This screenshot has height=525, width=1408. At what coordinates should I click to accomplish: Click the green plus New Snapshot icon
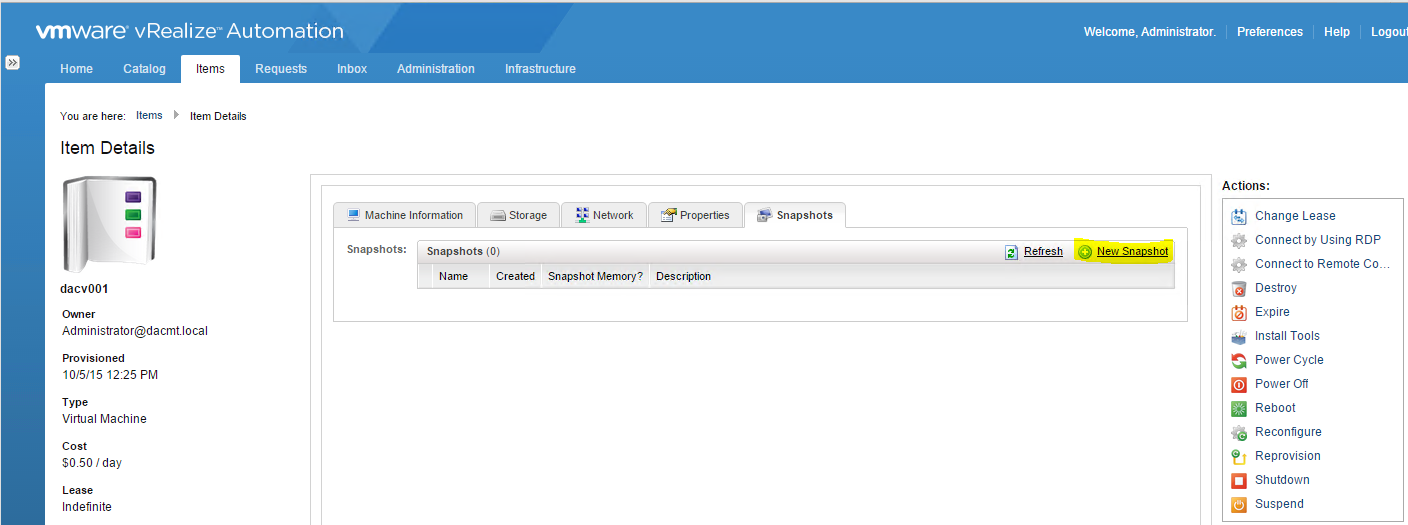[1085, 252]
